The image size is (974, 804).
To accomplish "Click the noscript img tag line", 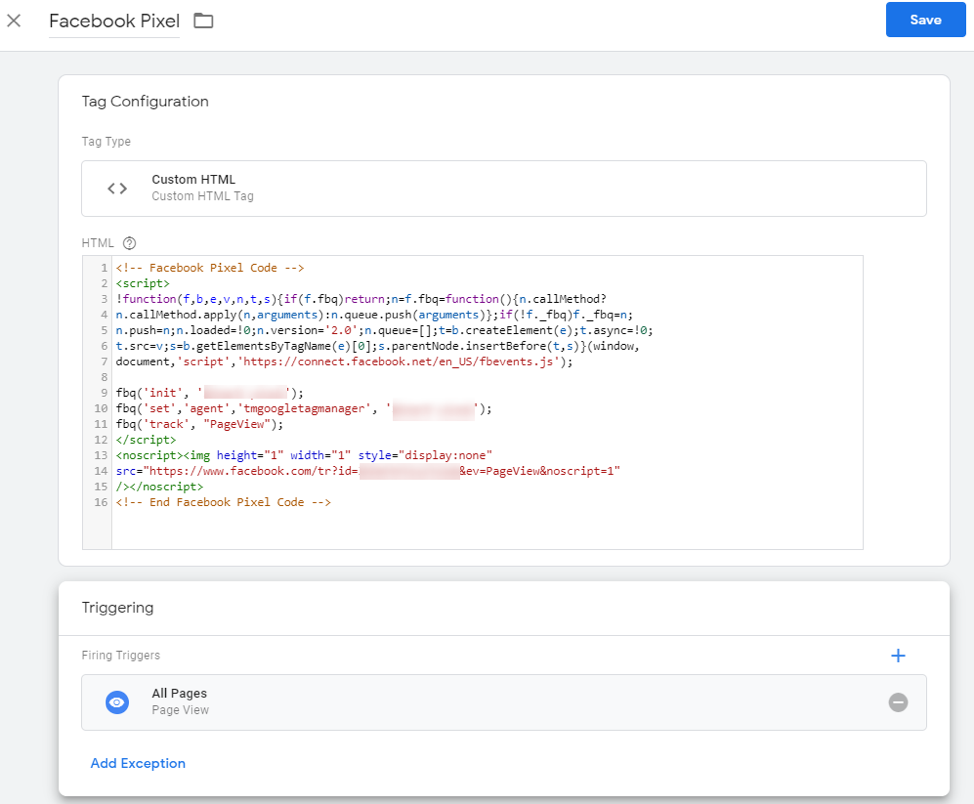I will click(304, 455).
